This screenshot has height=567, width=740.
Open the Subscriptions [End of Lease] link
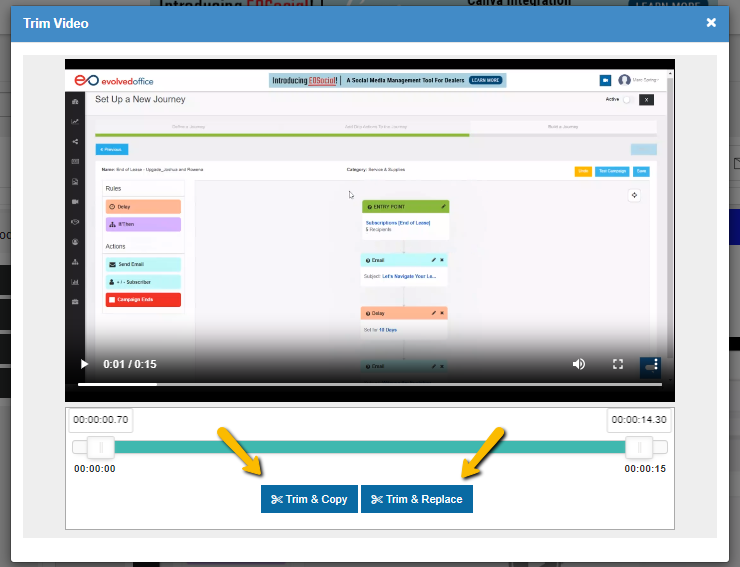pyautogui.click(x=398, y=223)
